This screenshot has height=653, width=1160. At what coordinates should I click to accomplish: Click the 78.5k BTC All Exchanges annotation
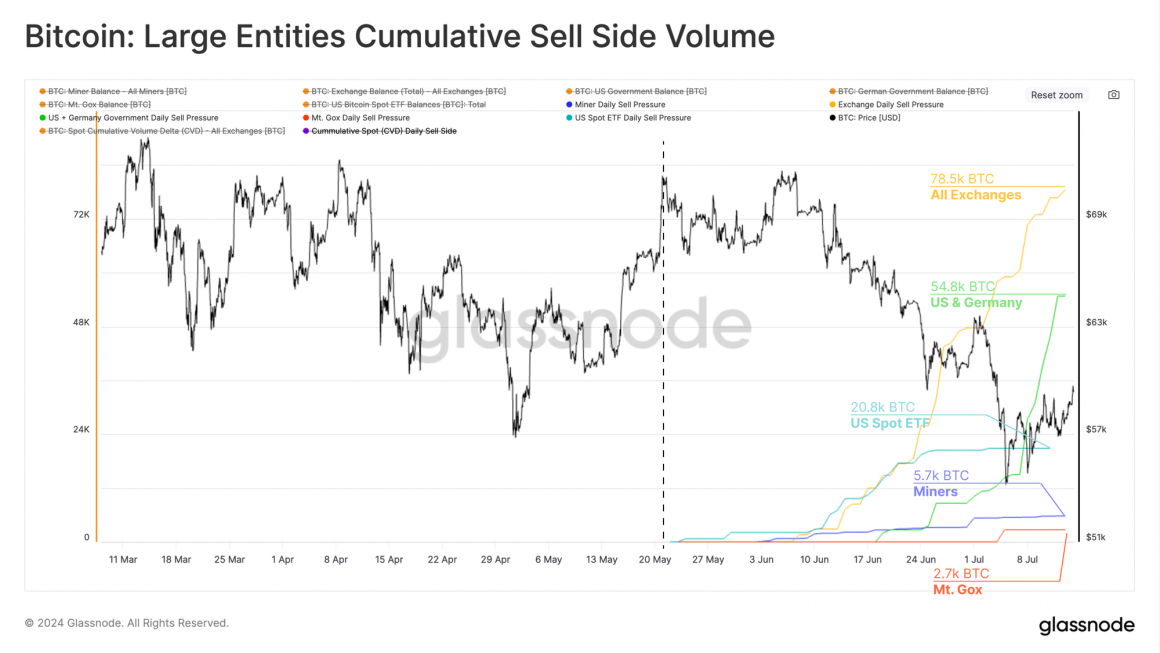975,187
